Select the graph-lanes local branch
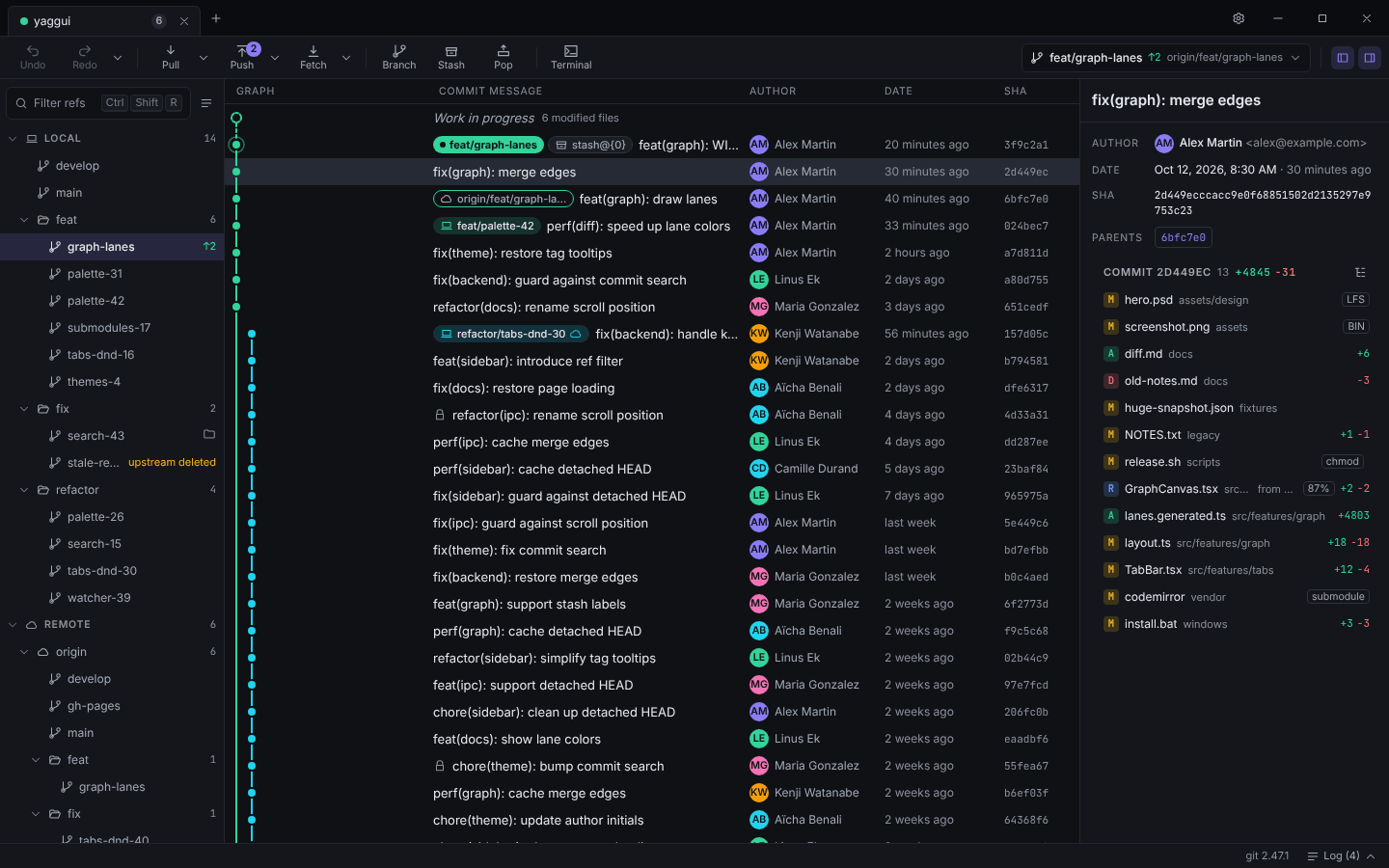The image size is (1389, 868). [112, 247]
